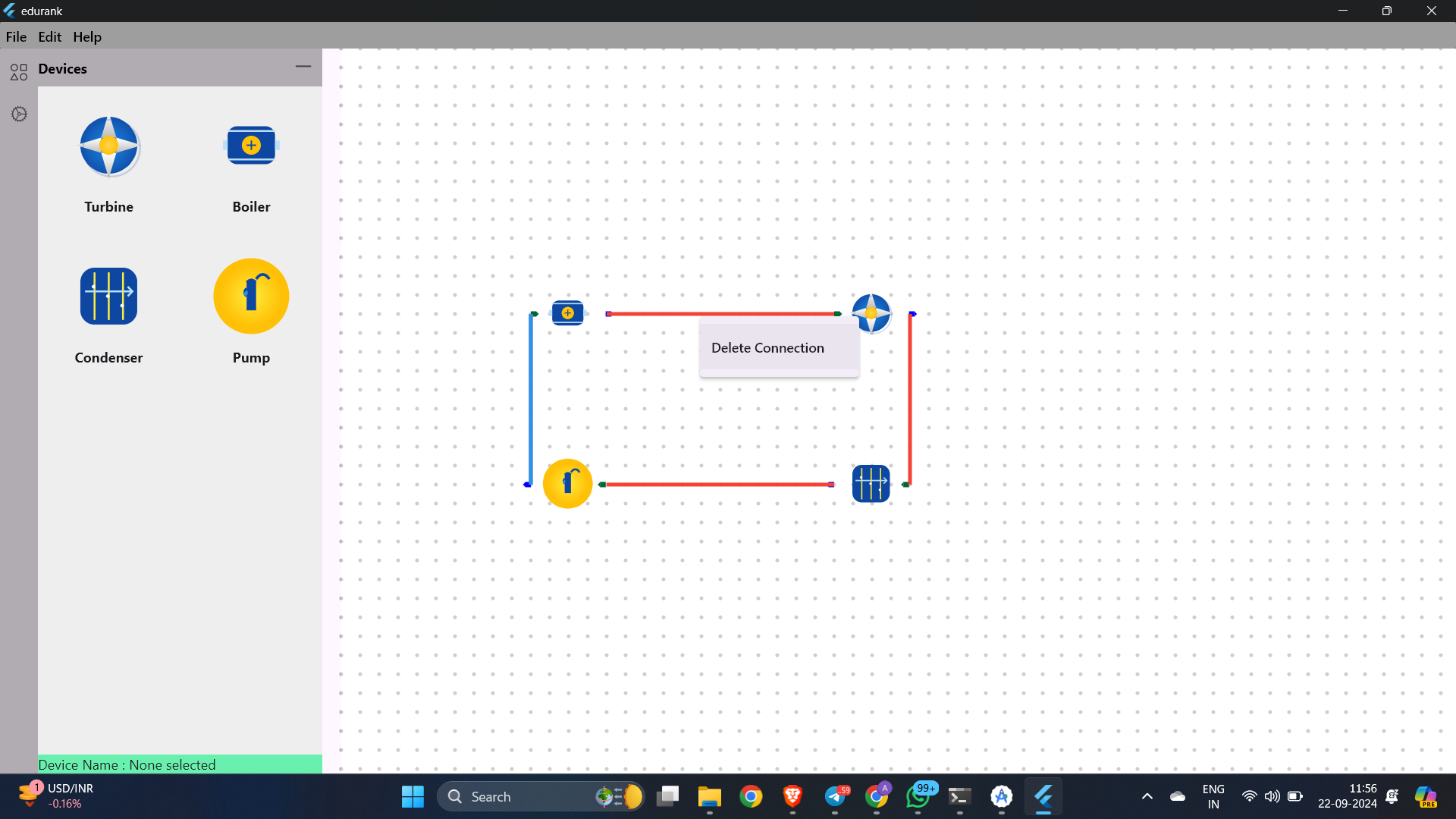
Task: Click the Devices panel title
Action: (x=62, y=68)
